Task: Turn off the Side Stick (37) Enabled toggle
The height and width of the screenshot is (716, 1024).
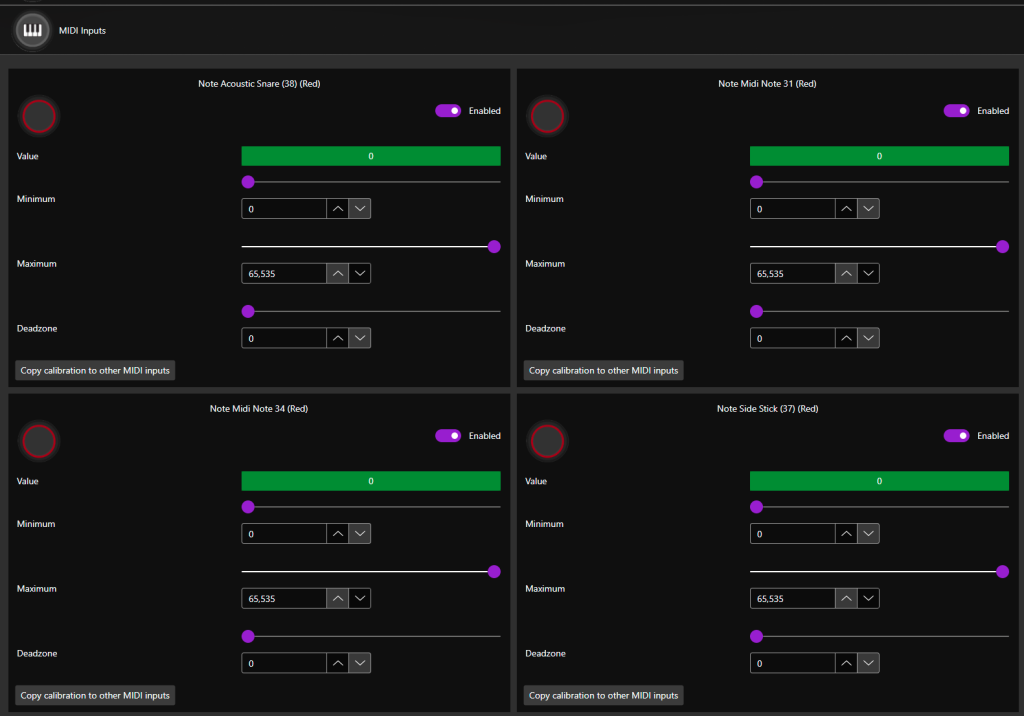Action: pos(957,436)
